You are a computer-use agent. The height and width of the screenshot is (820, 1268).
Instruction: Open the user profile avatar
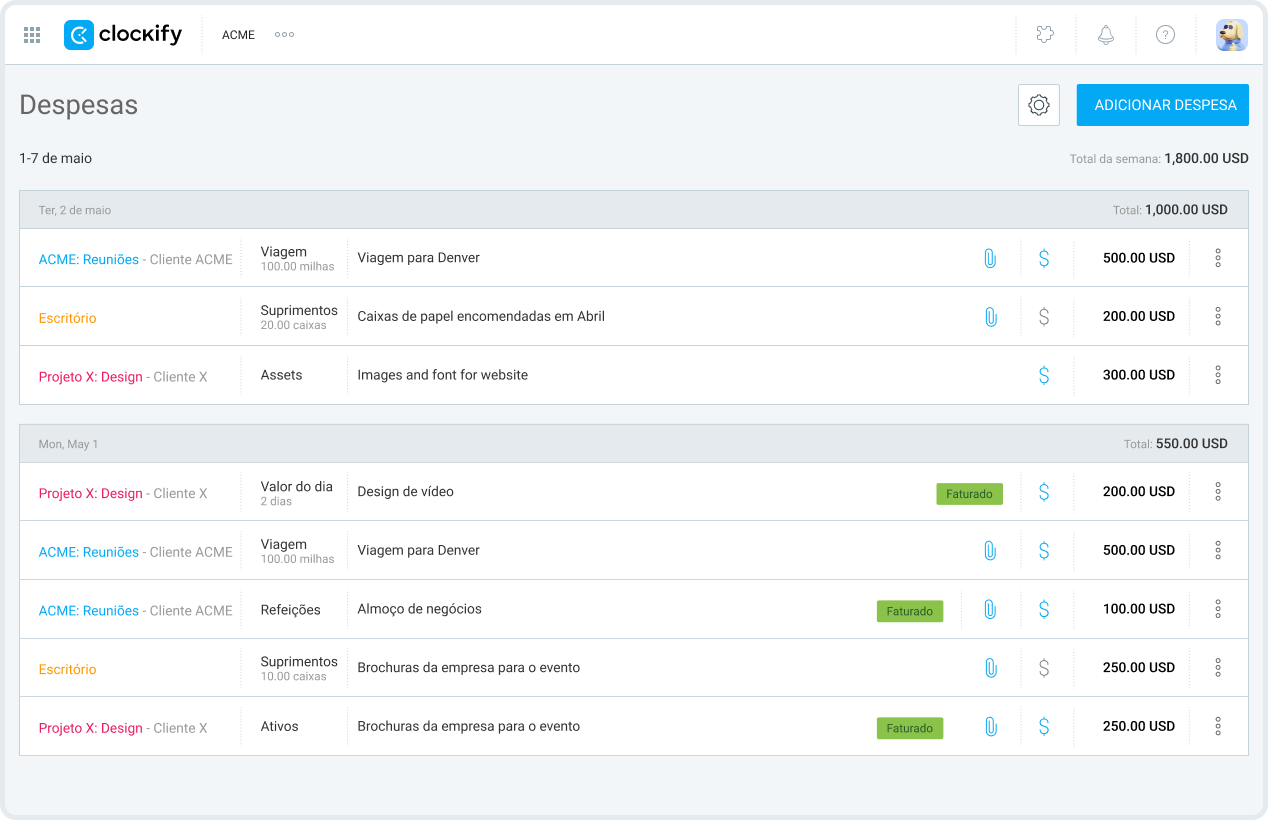1231,35
